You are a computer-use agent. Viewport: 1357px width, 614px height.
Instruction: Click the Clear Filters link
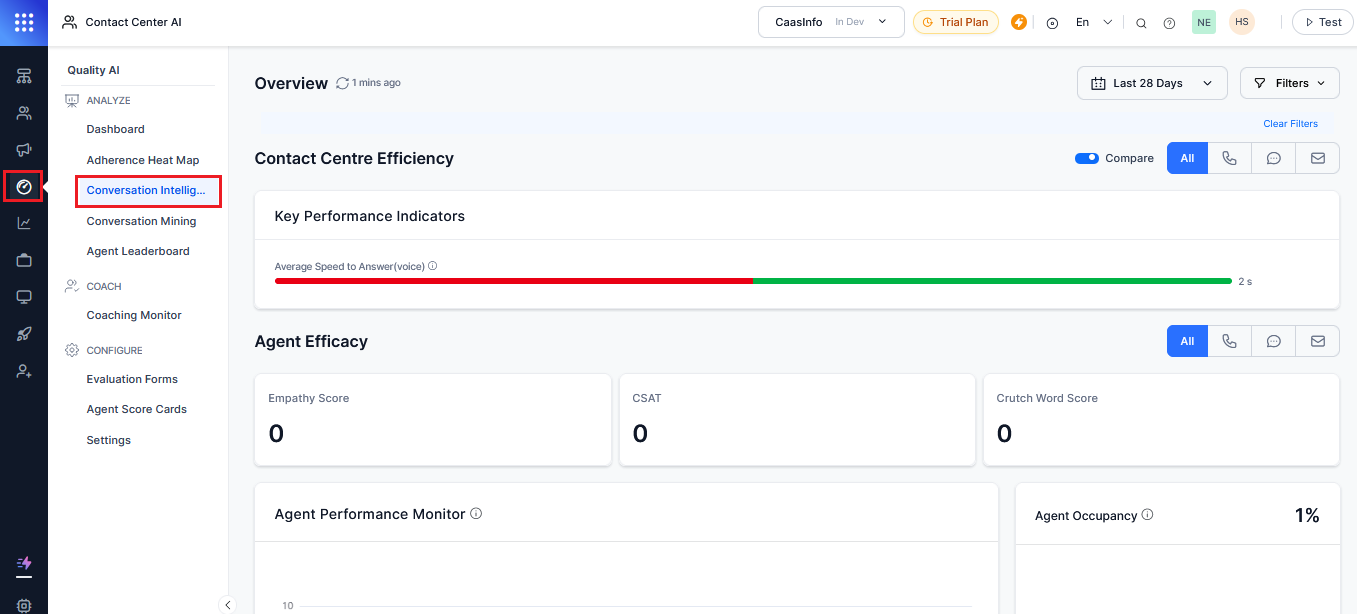click(x=1290, y=124)
